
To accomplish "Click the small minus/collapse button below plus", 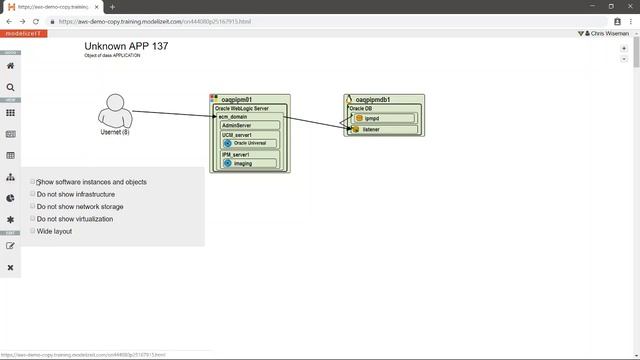I will [x=624, y=59].
